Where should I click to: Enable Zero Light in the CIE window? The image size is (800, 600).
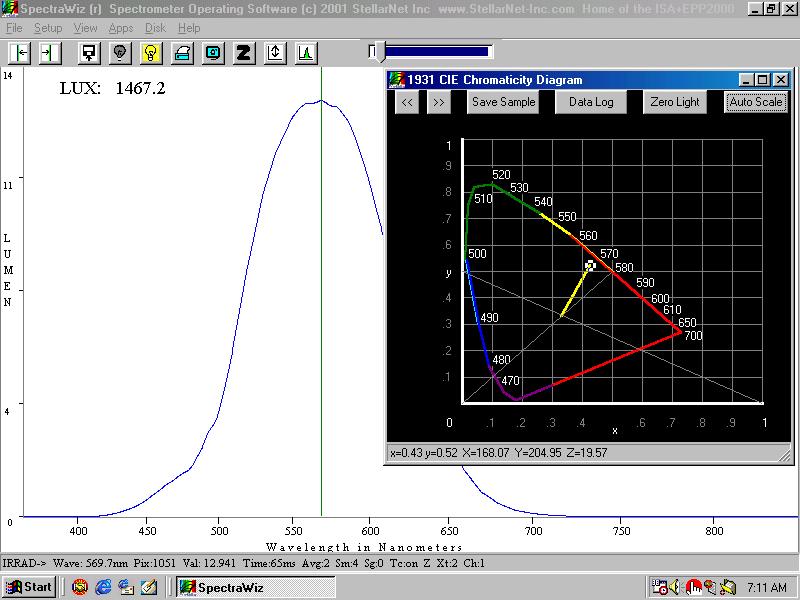click(x=674, y=102)
